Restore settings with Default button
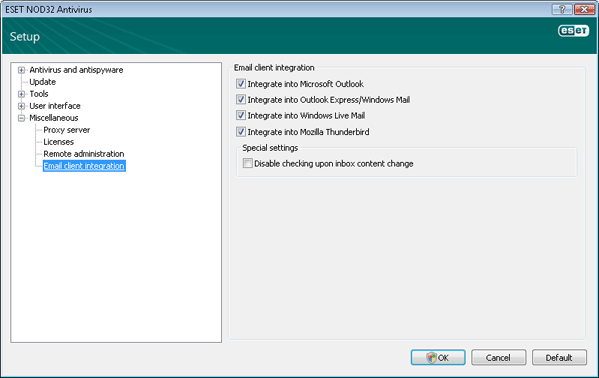Viewport: 599px width, 378px height. point(559,357)
